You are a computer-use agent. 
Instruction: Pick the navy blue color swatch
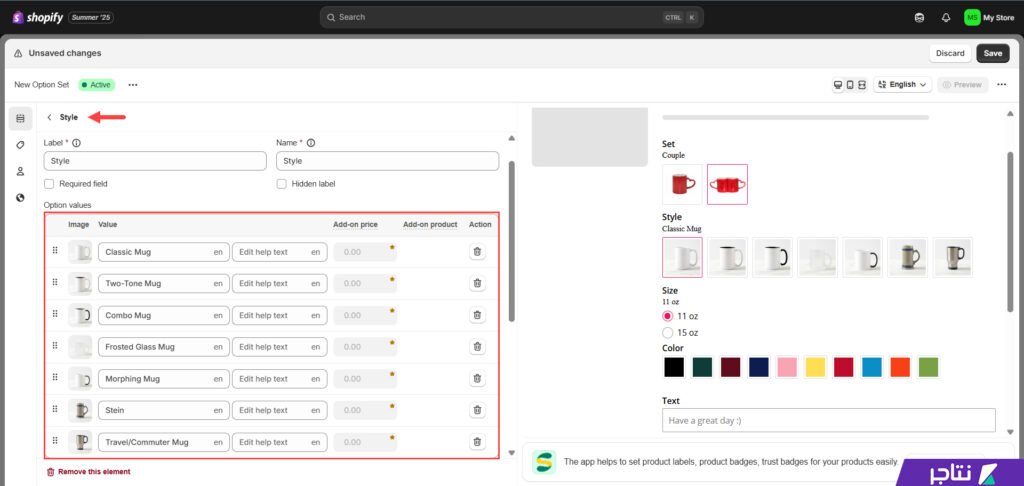pos(759,367)
